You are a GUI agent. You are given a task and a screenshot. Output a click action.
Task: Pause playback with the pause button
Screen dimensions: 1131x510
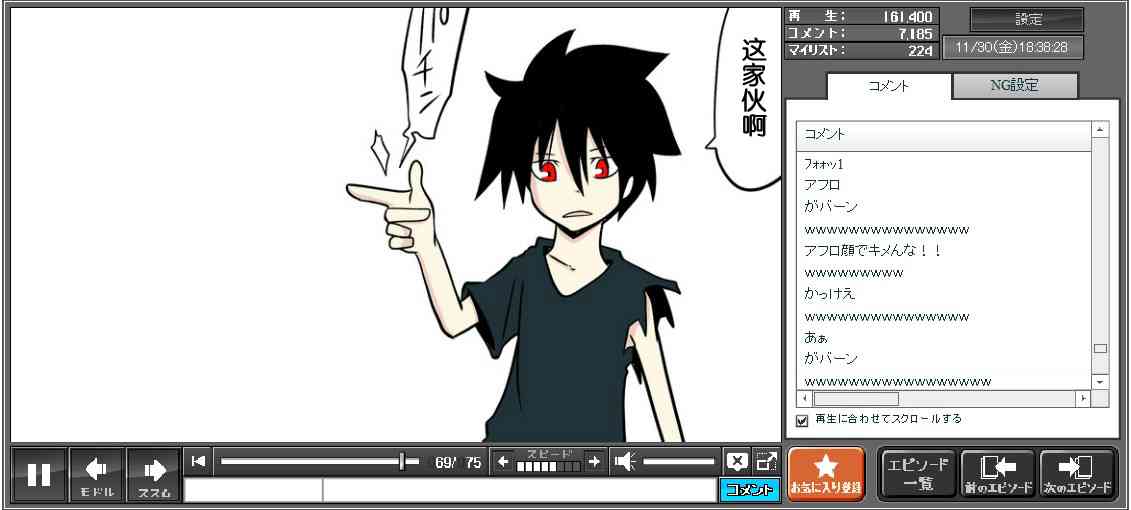click(x=39, y=474)
